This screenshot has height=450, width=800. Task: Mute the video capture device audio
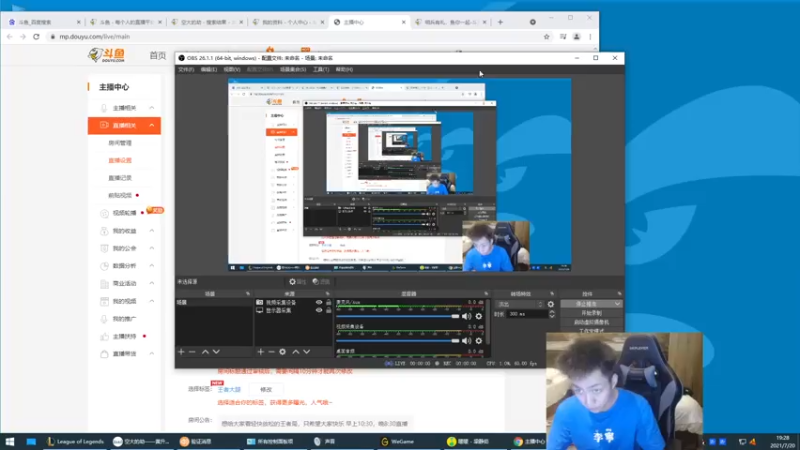click(x=466, y=340)
